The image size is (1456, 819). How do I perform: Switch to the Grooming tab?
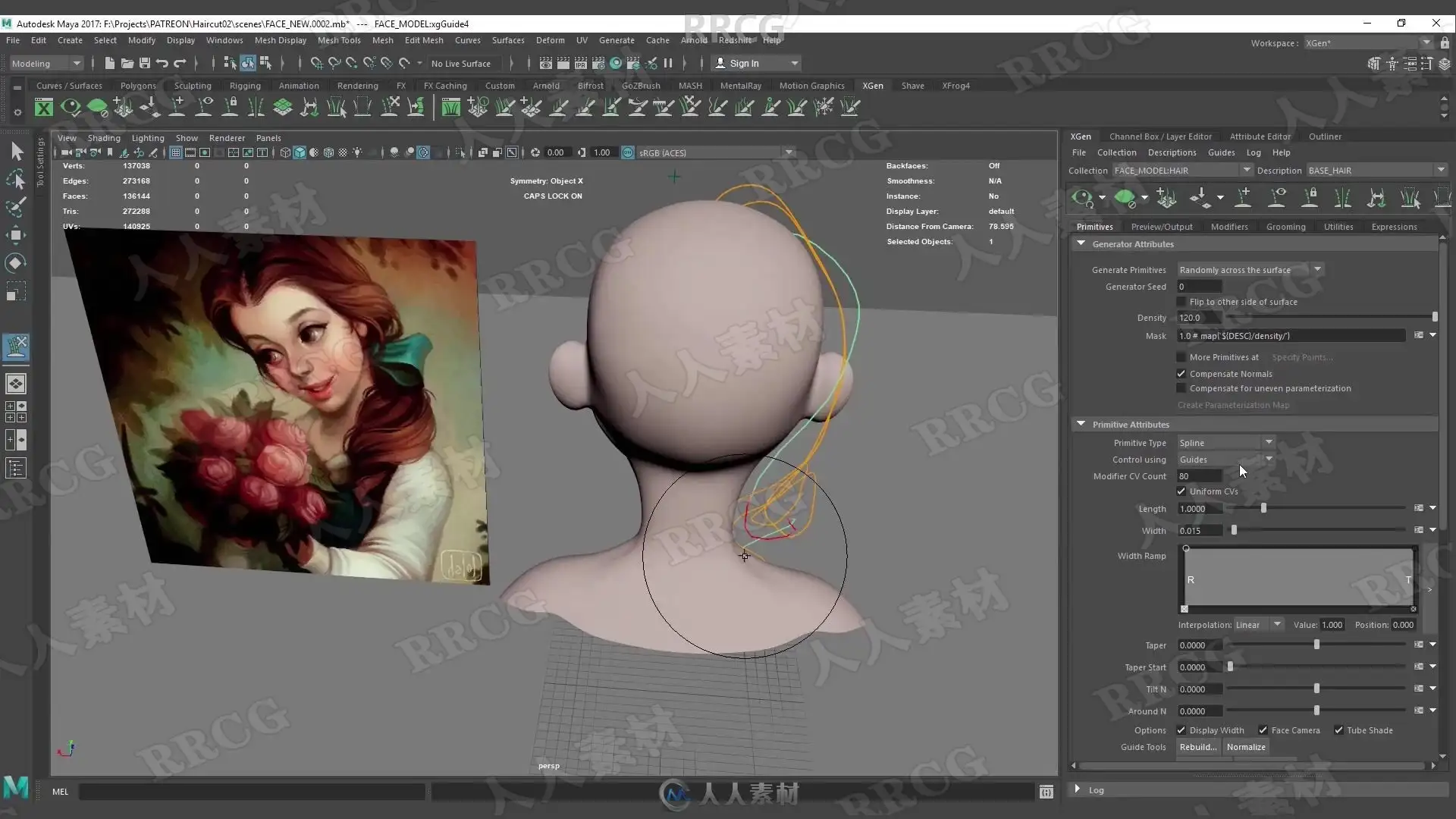coord(1285,227)
